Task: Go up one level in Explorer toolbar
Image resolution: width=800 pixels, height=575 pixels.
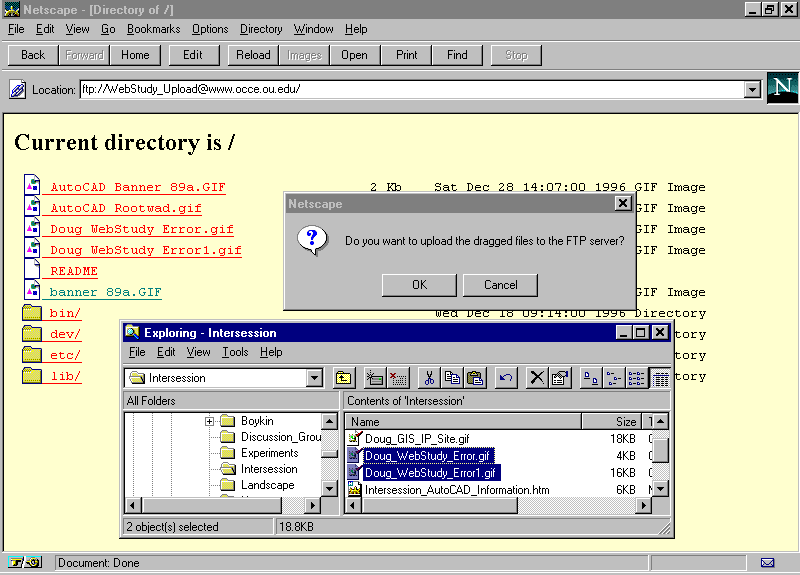Action: pos(343,378)
